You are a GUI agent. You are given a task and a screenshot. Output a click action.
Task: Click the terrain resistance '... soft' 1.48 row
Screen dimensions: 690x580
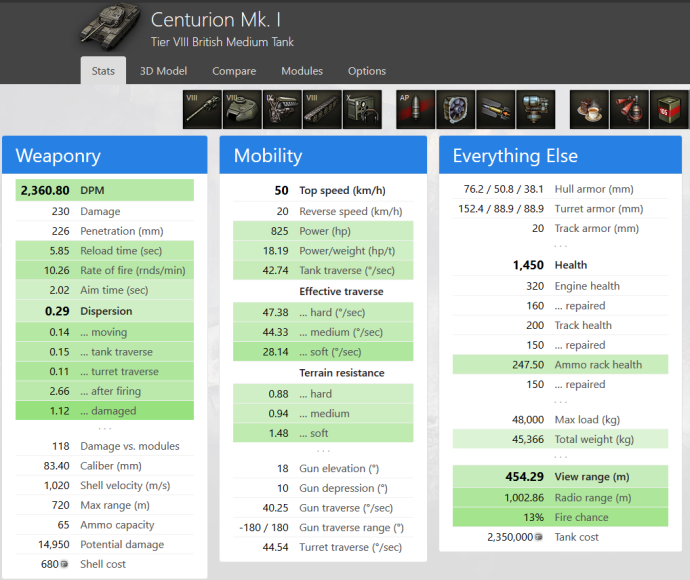point(323,433)
